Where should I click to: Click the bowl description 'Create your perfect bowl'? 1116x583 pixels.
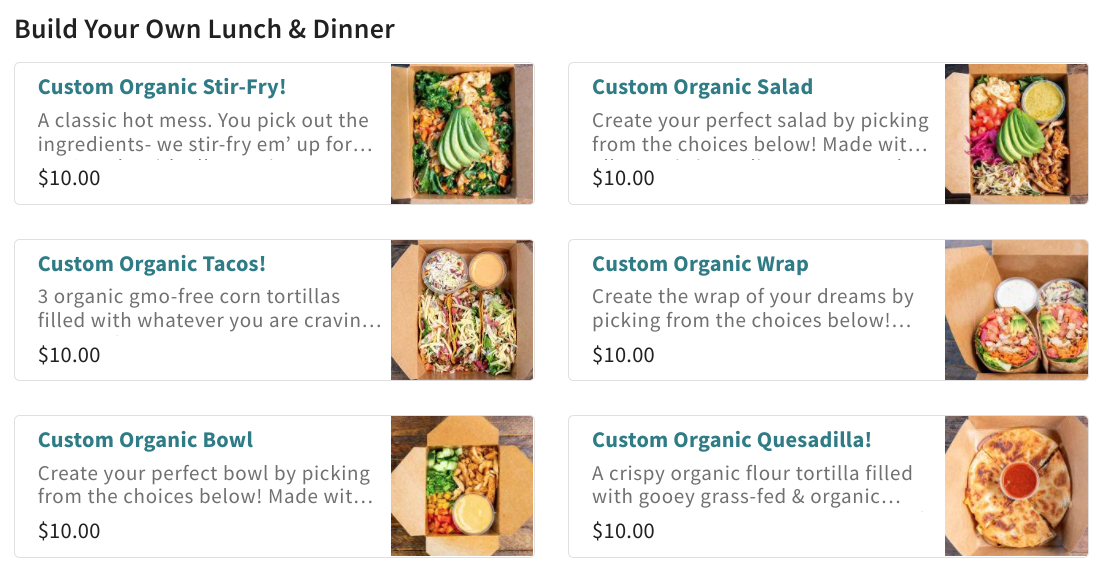click(205, 484)
